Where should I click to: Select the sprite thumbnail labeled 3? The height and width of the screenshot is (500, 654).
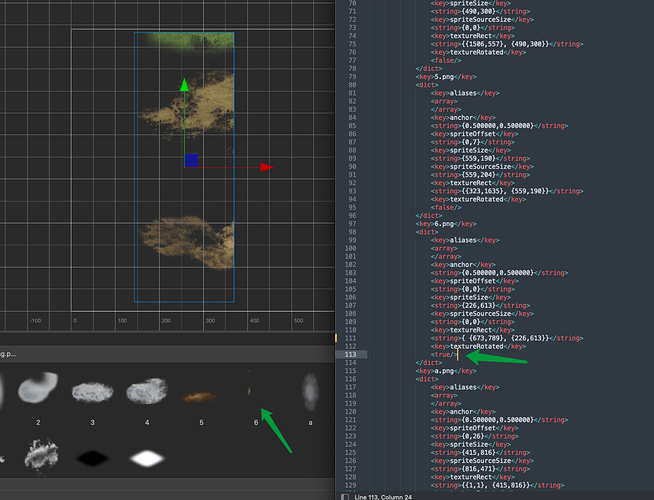point(92,393)
